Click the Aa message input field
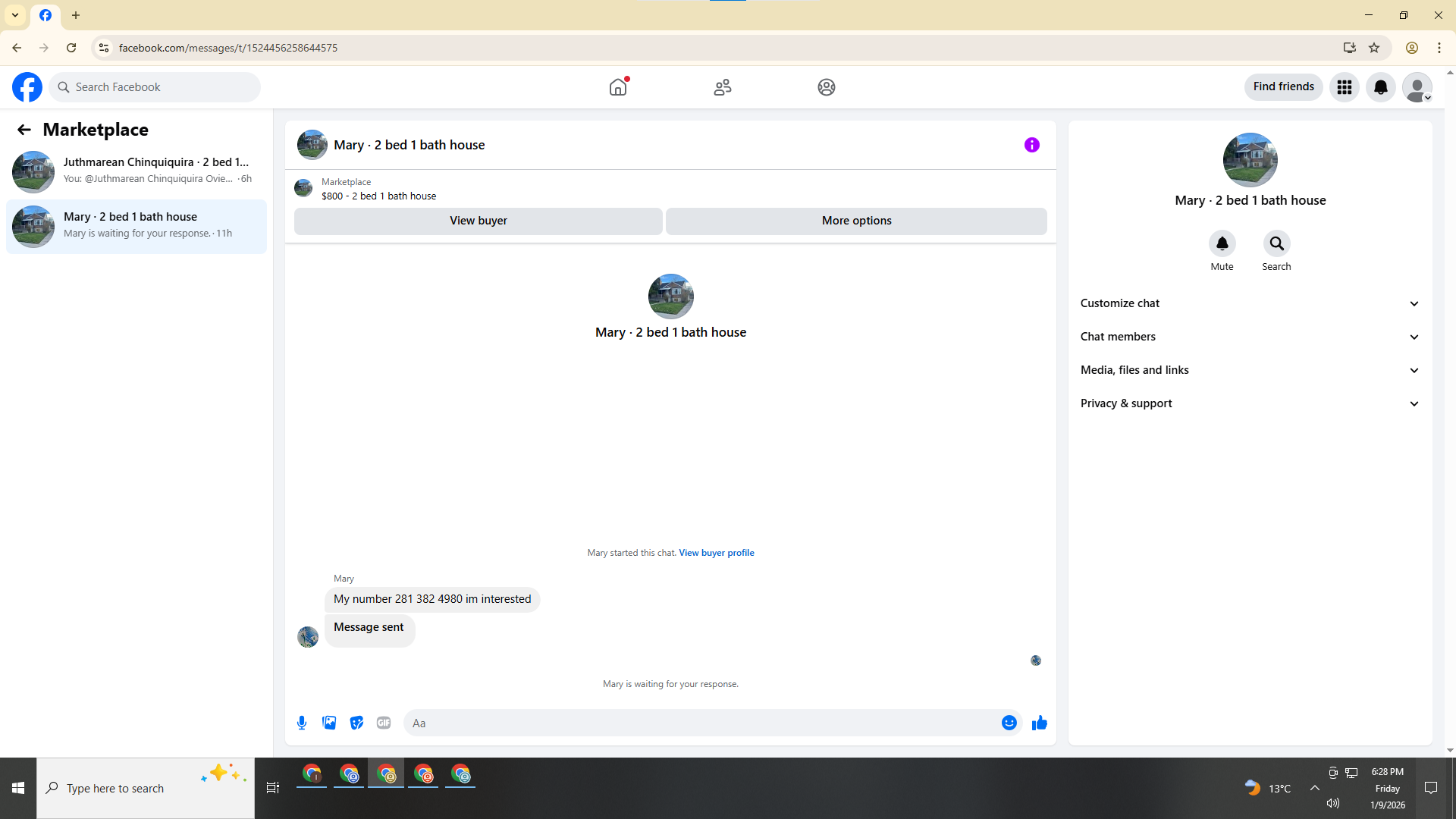This screenshot has width=1456, height=819. coord(701,723)
